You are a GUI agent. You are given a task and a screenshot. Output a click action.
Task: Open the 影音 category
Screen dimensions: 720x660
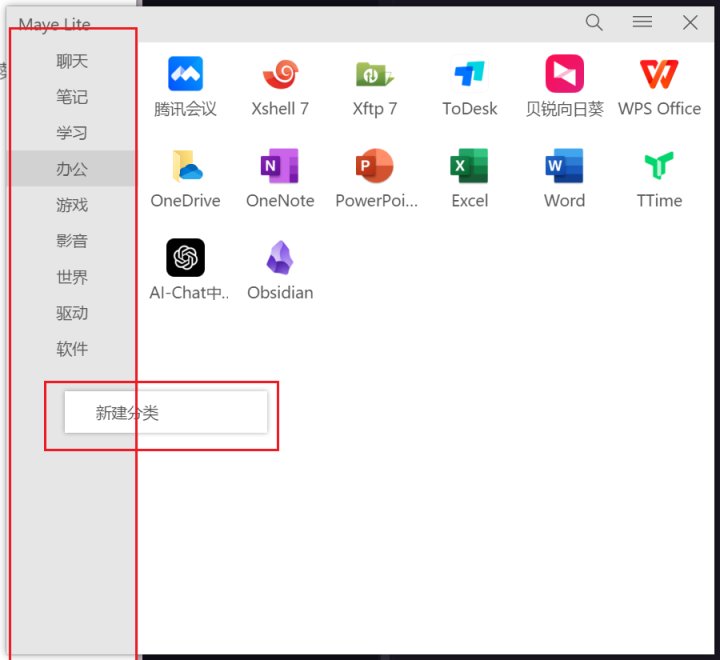click(72, 241)
